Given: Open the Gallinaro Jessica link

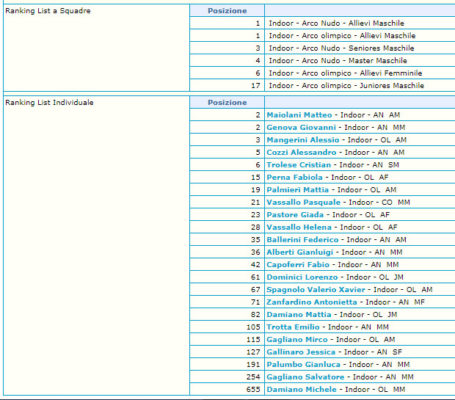Looking at the screenshot, I should (x=301, y=352).
